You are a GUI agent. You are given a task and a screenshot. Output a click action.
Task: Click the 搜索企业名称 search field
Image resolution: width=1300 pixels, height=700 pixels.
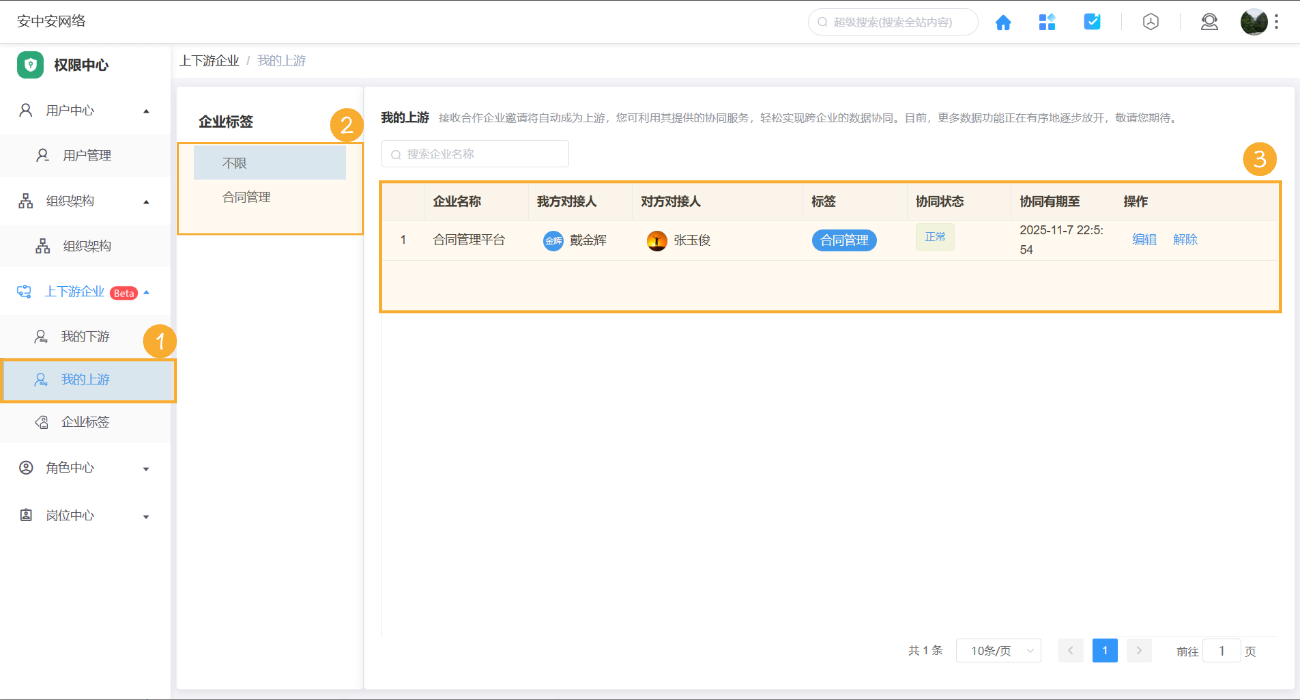[474, 154]
